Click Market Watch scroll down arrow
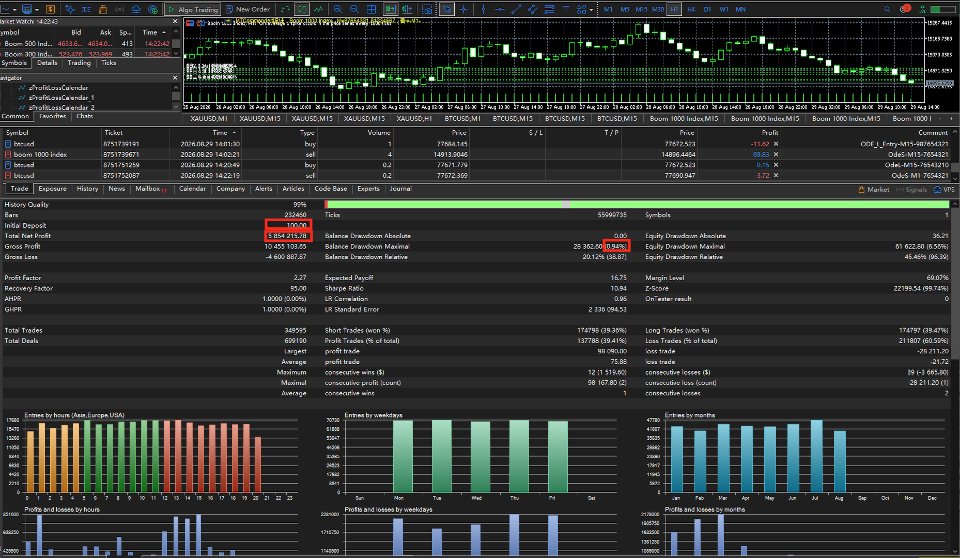960x558 pixels. tap(176, 53)
